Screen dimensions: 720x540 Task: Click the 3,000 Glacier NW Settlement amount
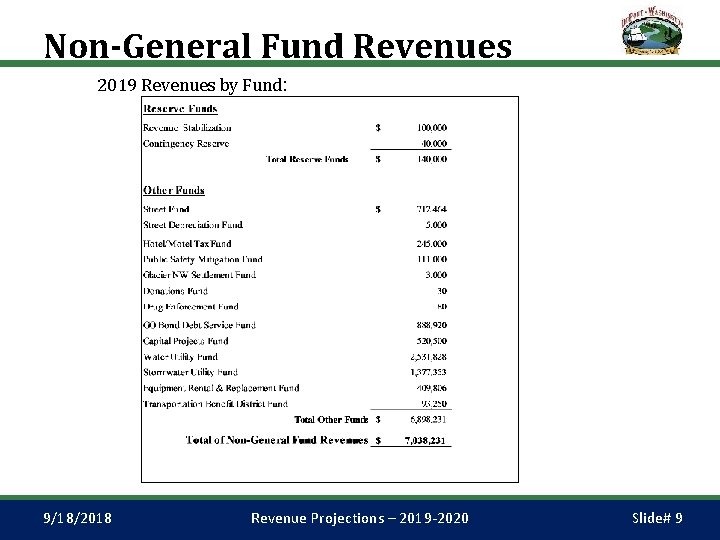click(436, 275)
